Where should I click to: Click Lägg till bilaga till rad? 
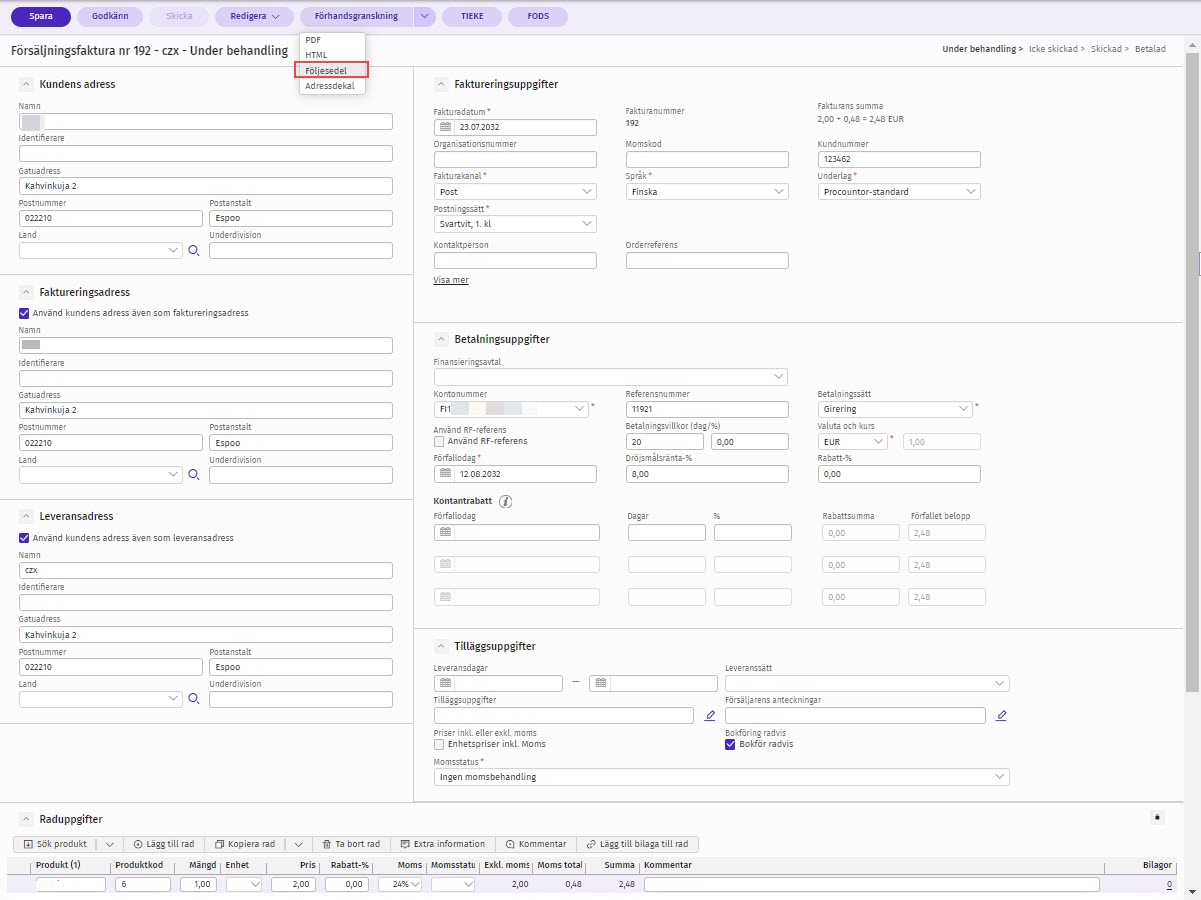[638, 844]
